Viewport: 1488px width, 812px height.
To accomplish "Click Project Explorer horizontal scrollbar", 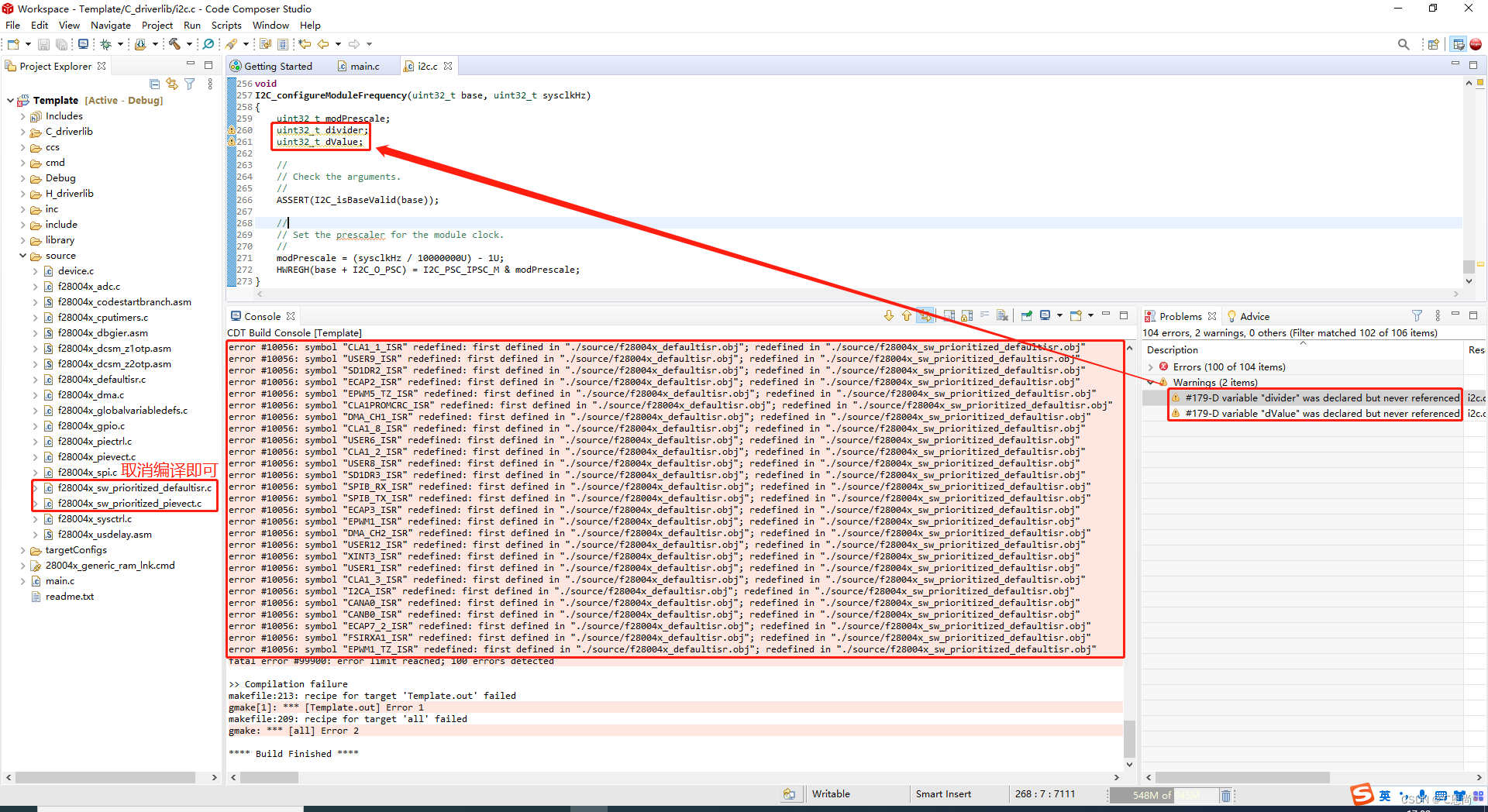I will click(x=105, y=777).
